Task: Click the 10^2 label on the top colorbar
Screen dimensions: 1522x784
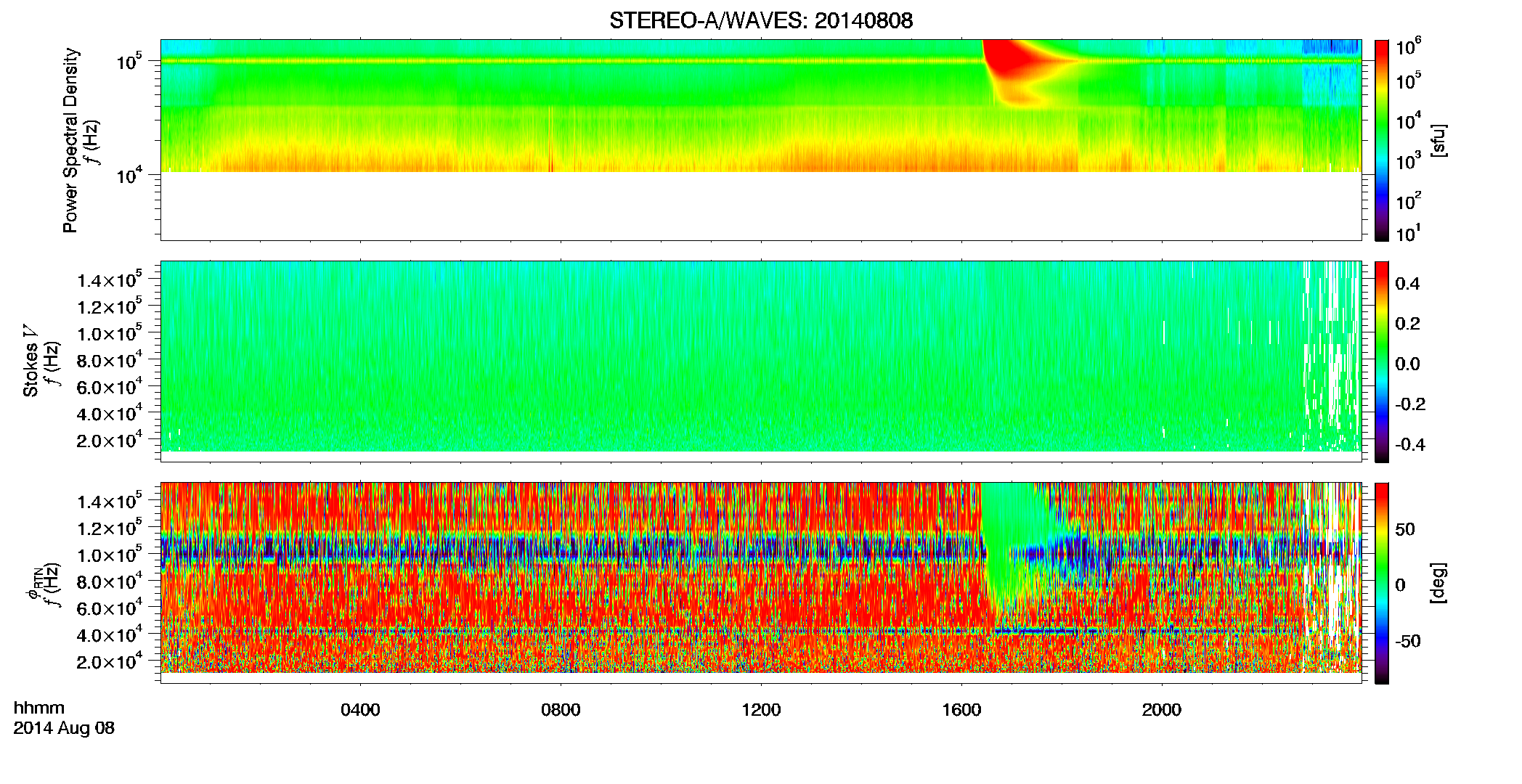Action: (1409, 200)
